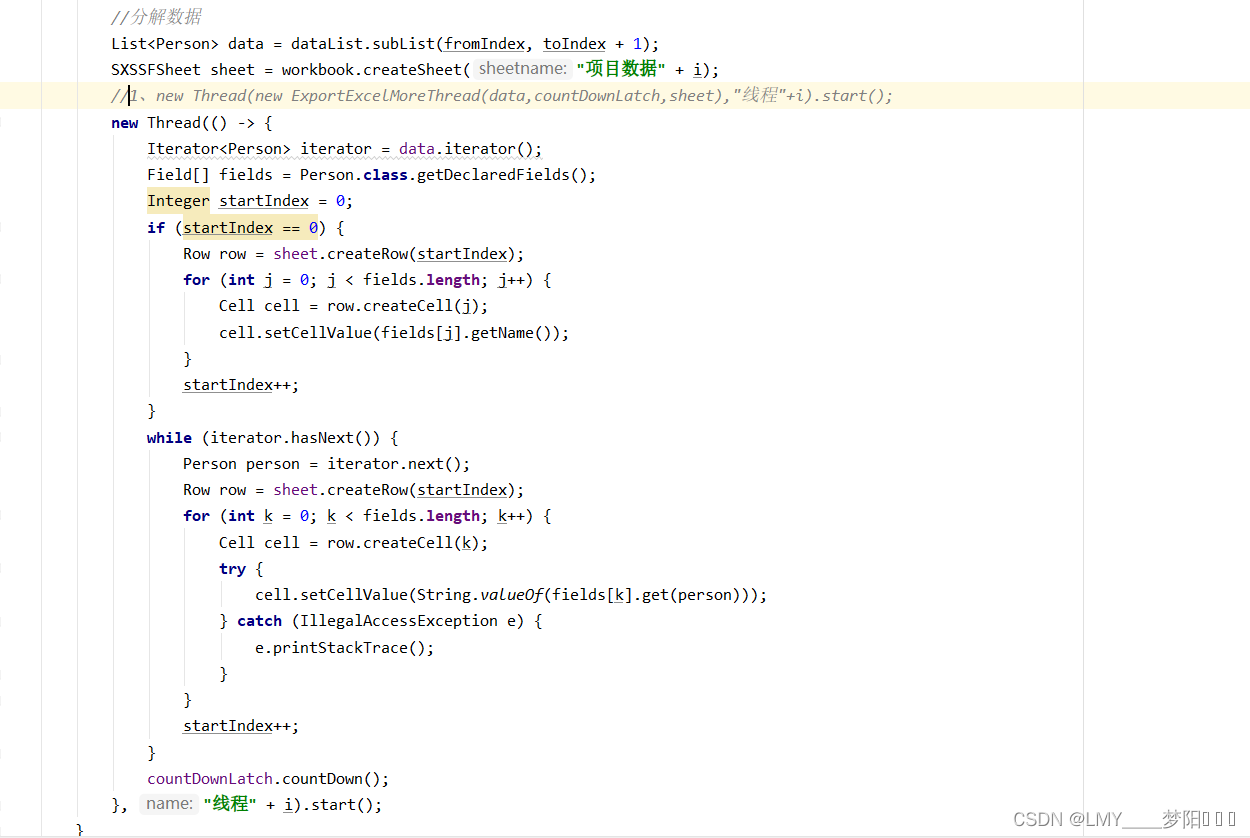Click the 'if' keyword
1250x838 pixels.
click(156, 227)
